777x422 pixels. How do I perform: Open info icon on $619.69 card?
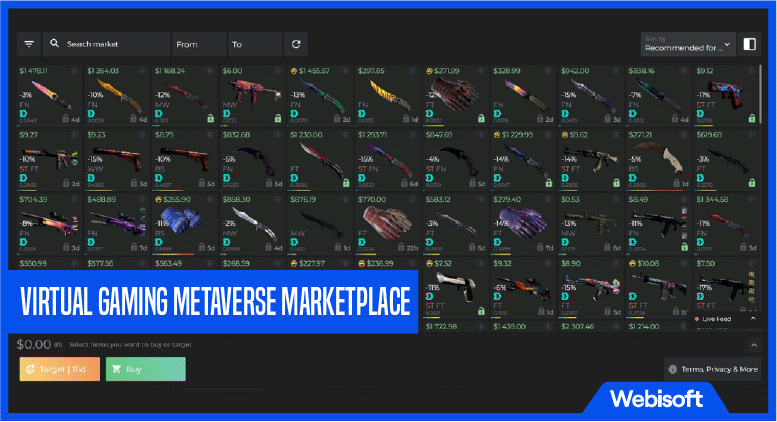pos(751,135)
